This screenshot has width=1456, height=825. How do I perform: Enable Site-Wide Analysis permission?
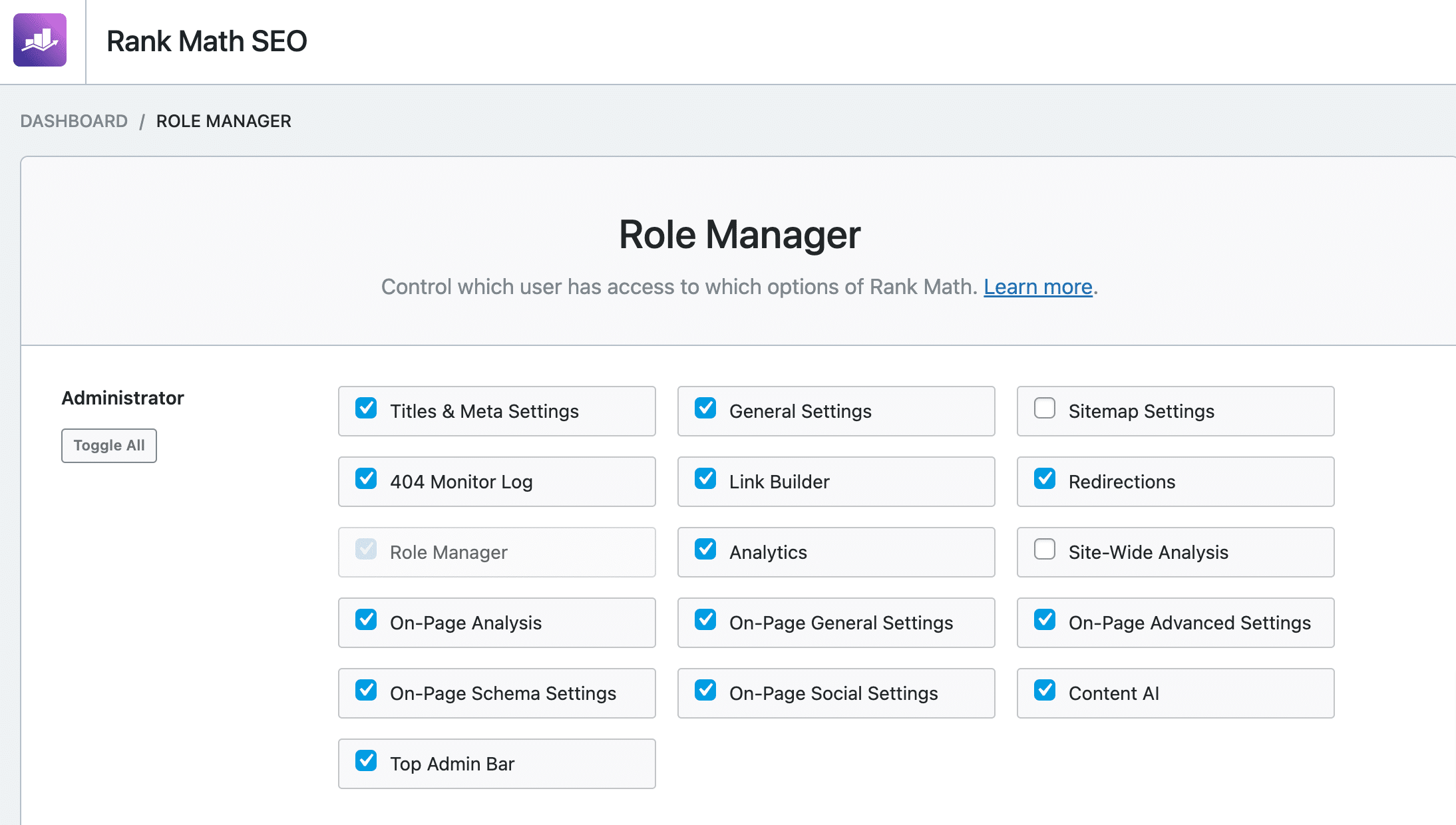pyautogui.click(x=1045, y=549)
